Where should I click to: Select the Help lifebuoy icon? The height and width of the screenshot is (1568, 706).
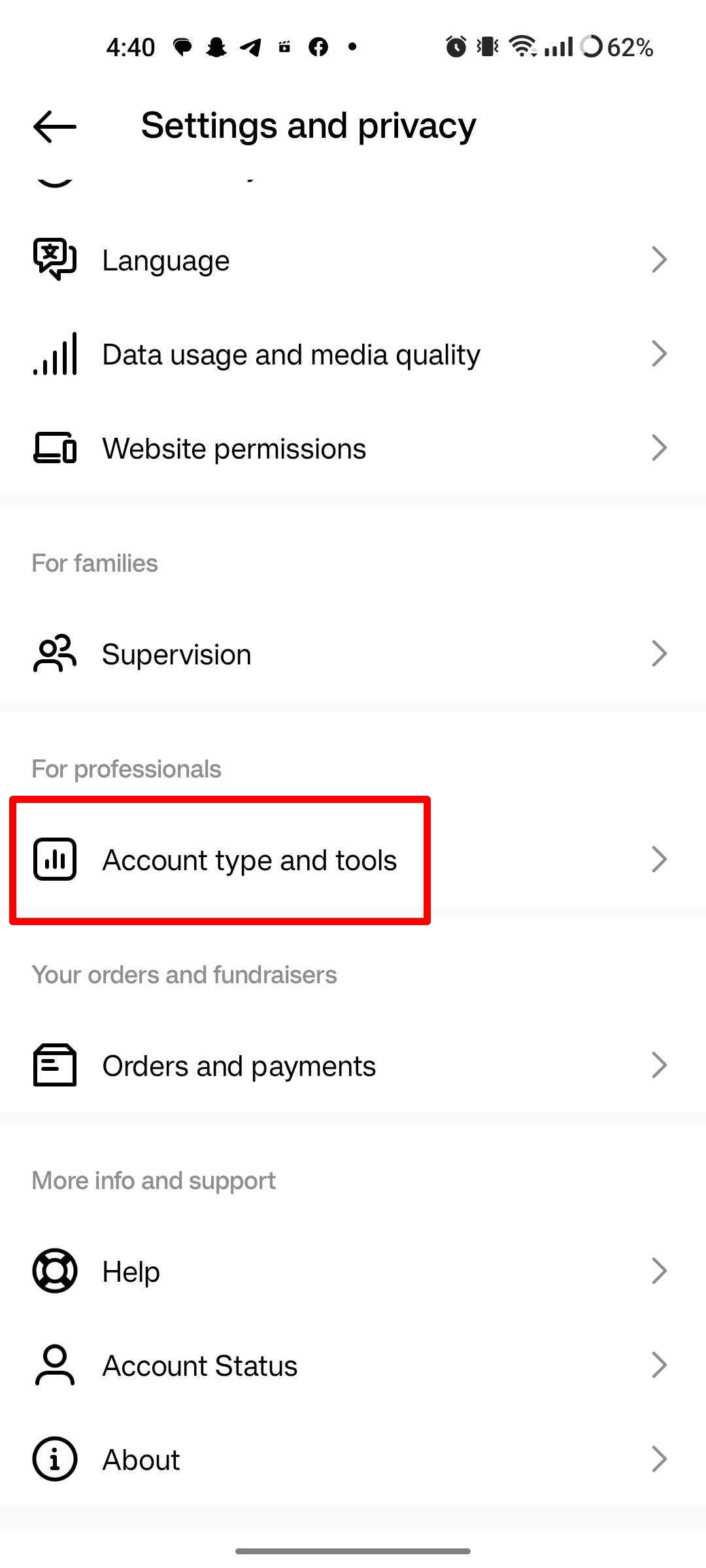click(54, 1270)
